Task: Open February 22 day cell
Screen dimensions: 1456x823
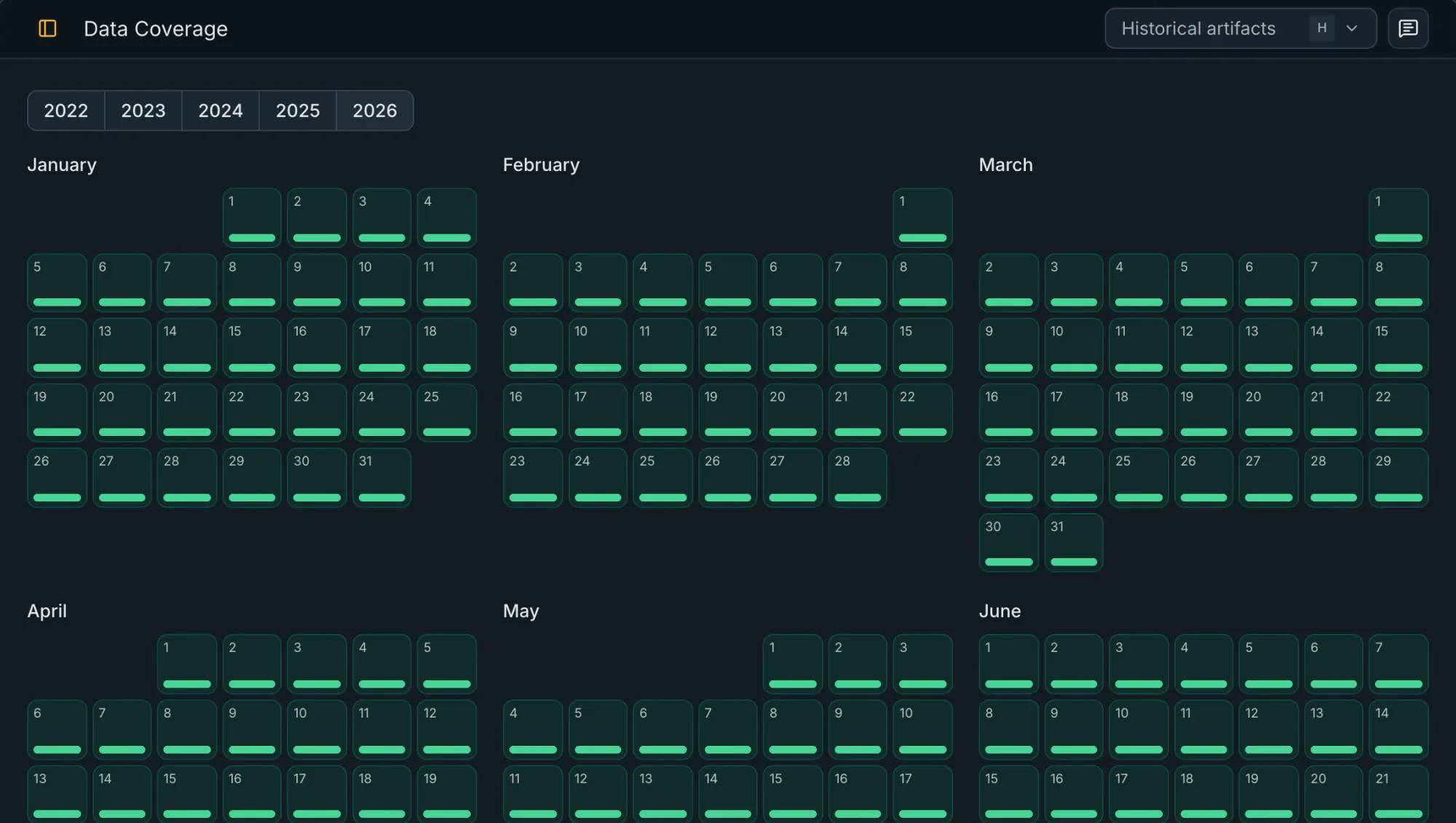Action: click(922, 413)
